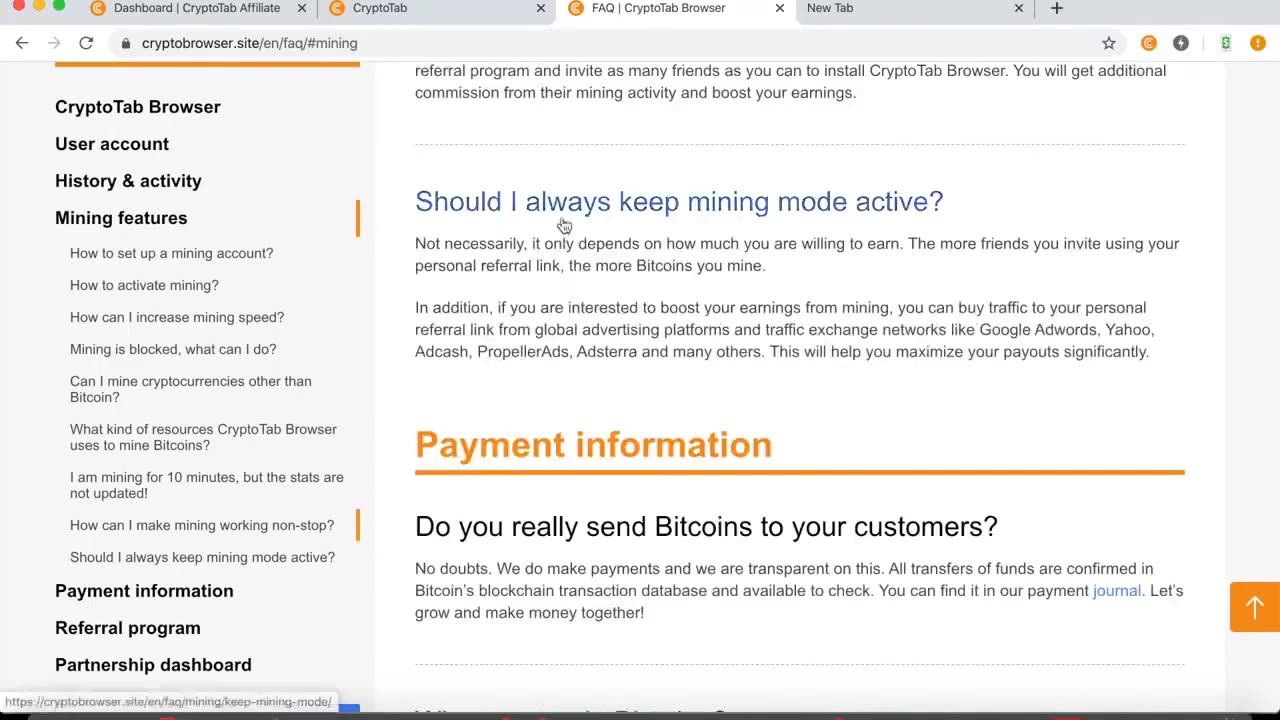Viewport: 1280px width, 720px height.
Task: Click heading 'Should I always keep mining mode active?'
Action: click(x=679, y=202)
